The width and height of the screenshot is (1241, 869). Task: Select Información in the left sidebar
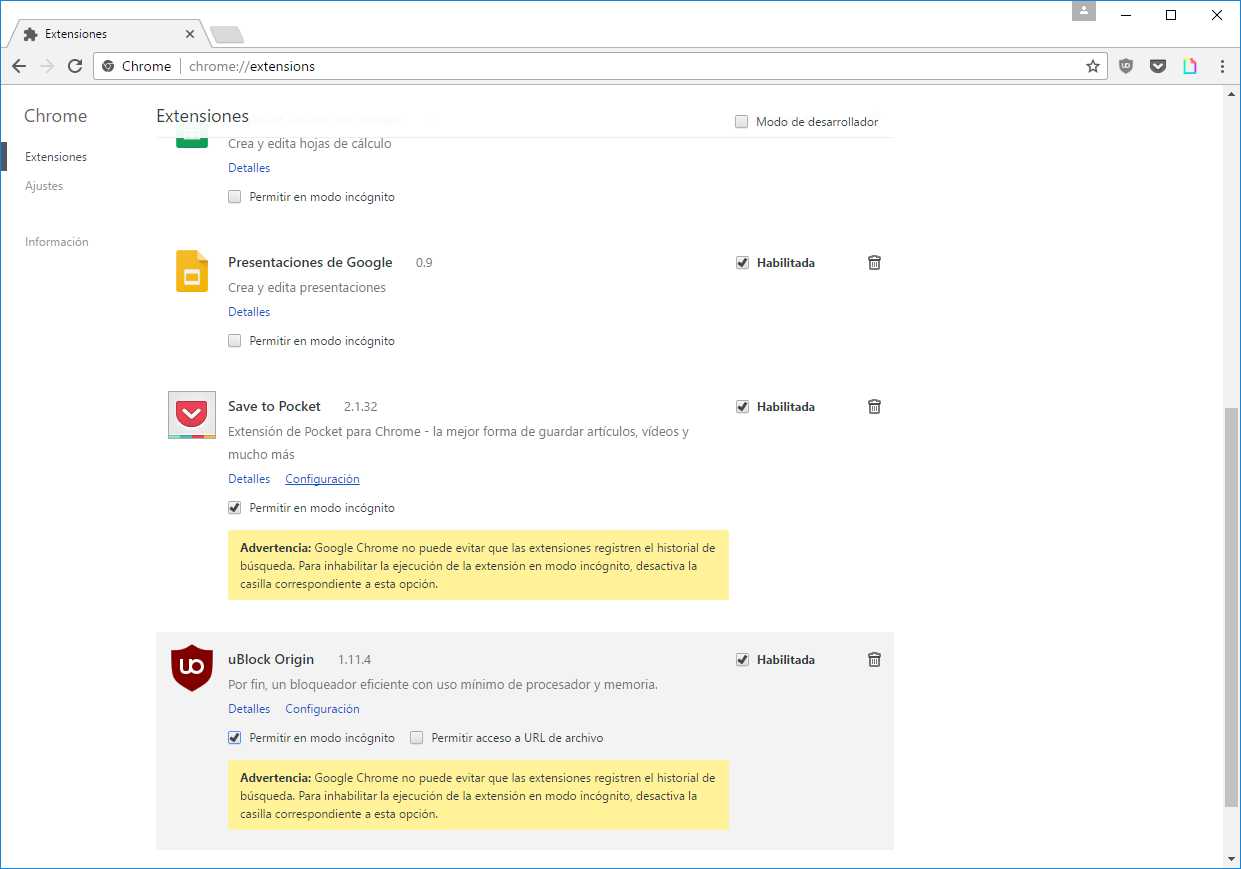pyautogui.click(x=57, y=242)
